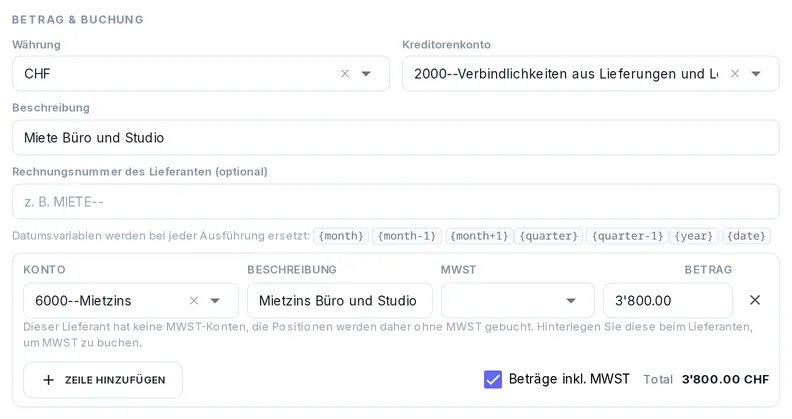Insert the {quarter-1} date variable
The height and width of the screenshot is (419, 792).
[x=627, y=236]
